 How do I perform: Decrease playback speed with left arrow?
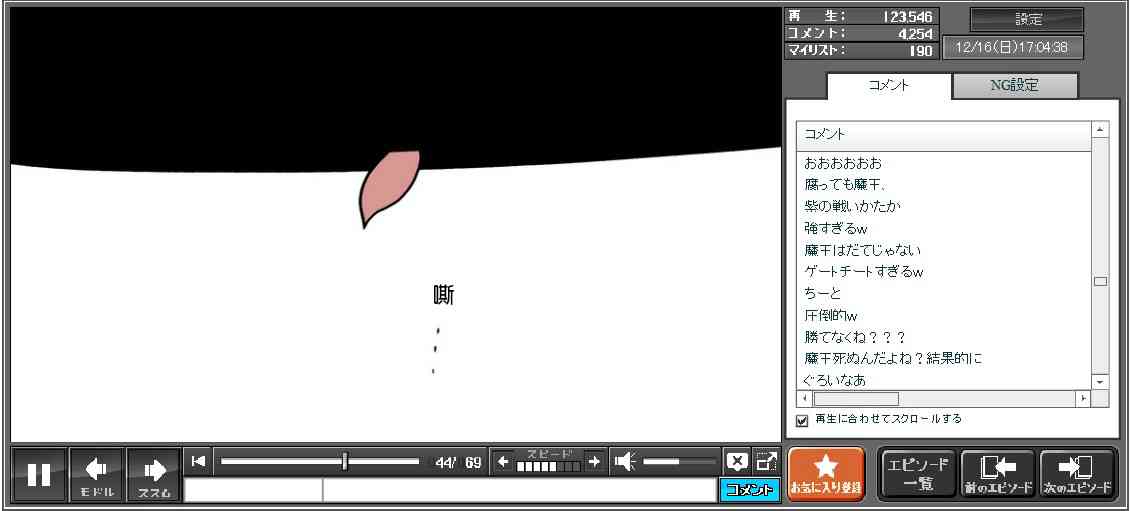503,461
